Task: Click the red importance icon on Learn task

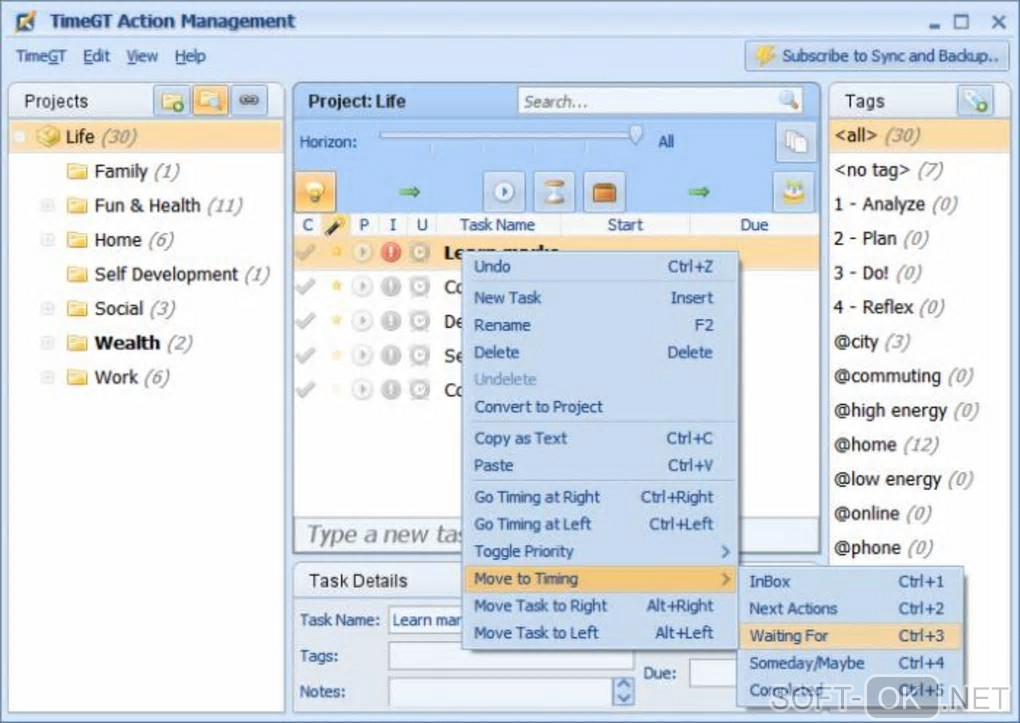Action: (x=391, y=252)
